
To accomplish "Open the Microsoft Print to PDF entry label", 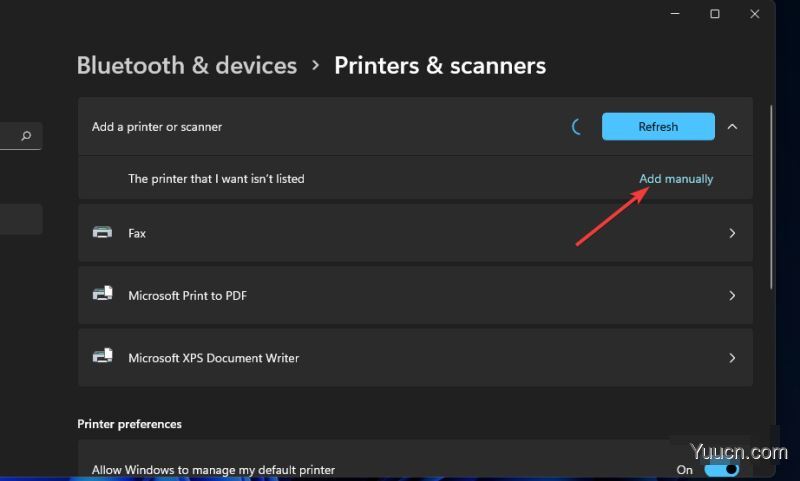I will pos(187,296).
